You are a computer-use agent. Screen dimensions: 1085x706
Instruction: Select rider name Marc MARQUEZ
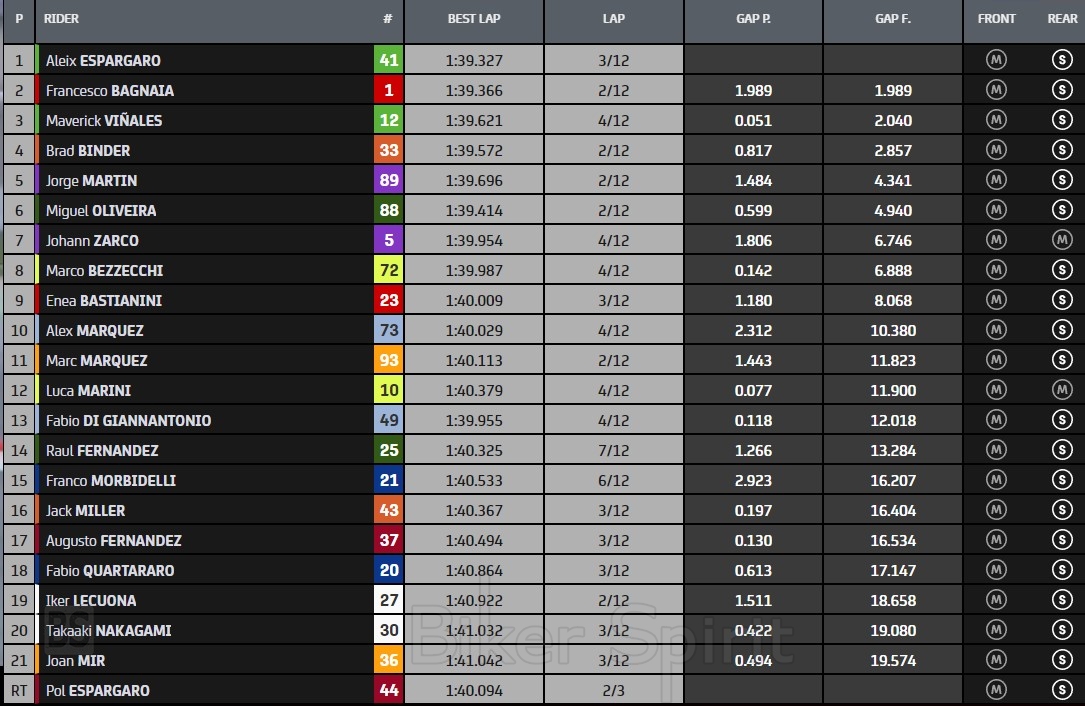point(97,361)
